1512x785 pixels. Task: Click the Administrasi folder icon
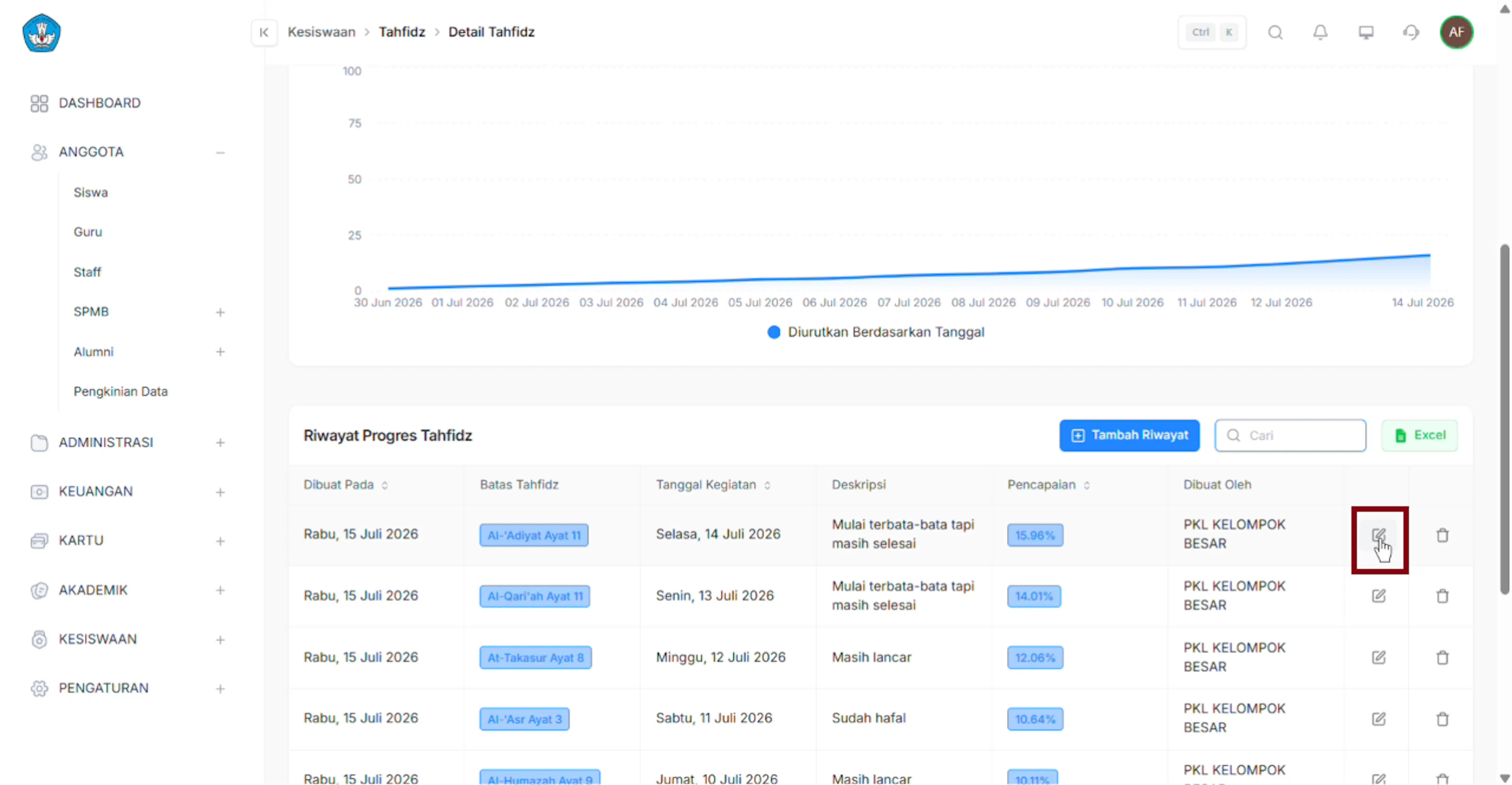[39, 442]
